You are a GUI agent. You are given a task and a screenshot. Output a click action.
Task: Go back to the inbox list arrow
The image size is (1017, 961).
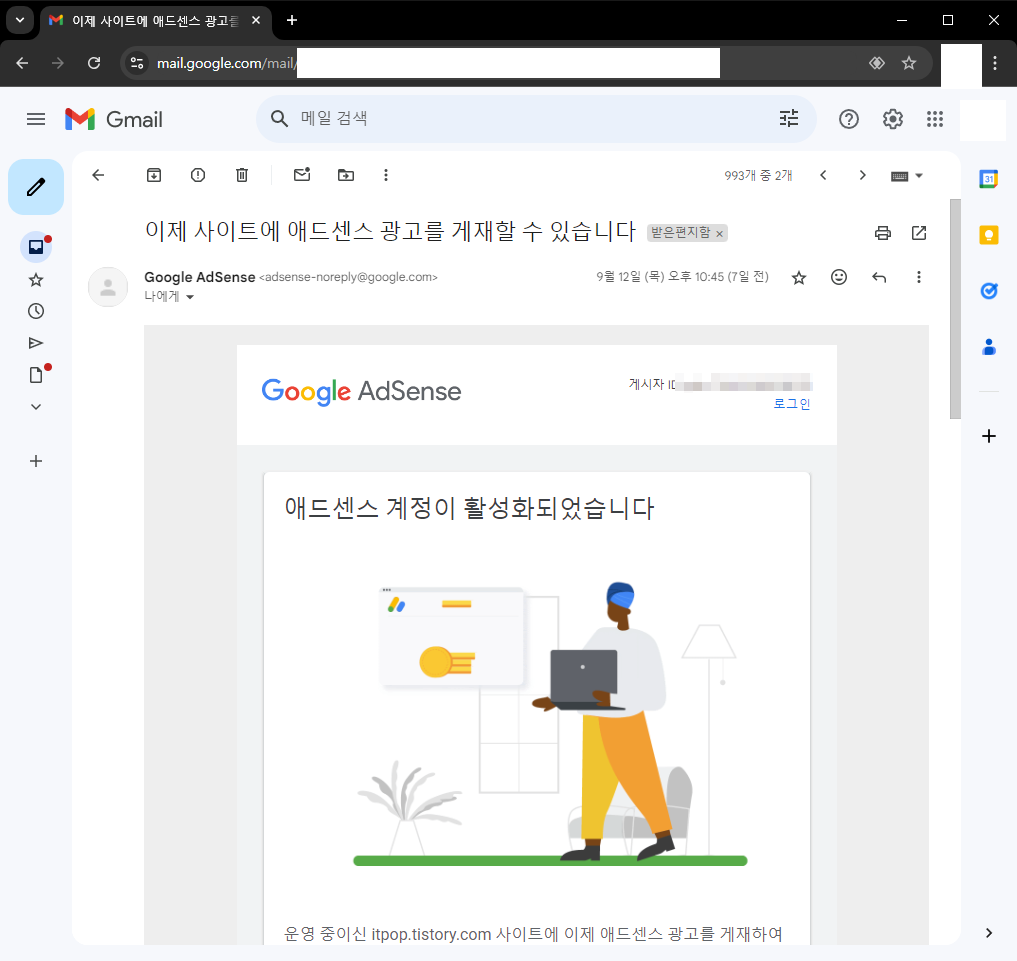click(98, 175)
